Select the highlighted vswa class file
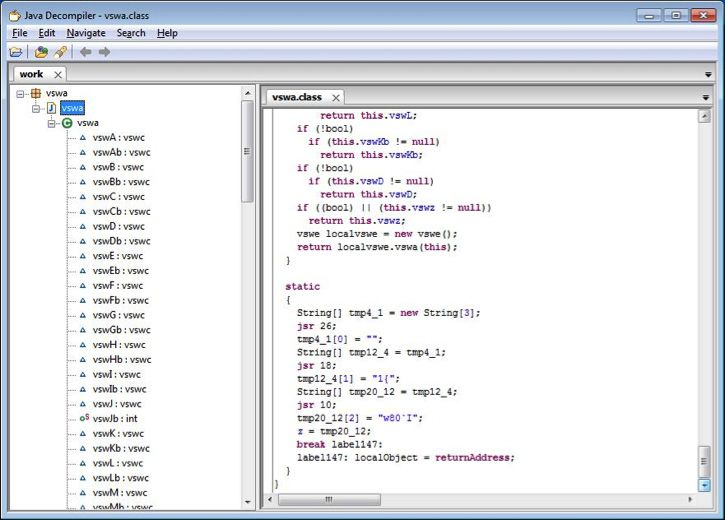The width and height of the screenshot is (725, 520). (73, 108)
